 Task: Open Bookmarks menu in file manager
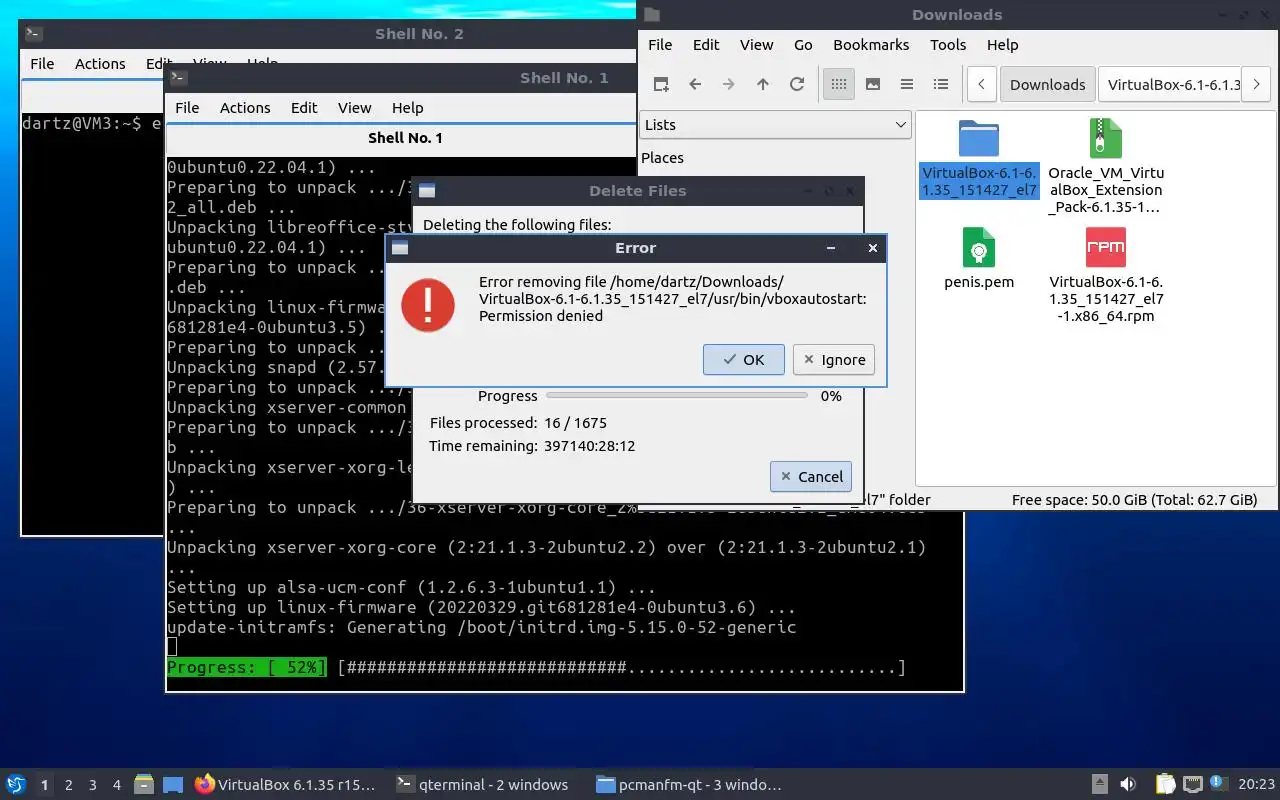pos(871,45)
